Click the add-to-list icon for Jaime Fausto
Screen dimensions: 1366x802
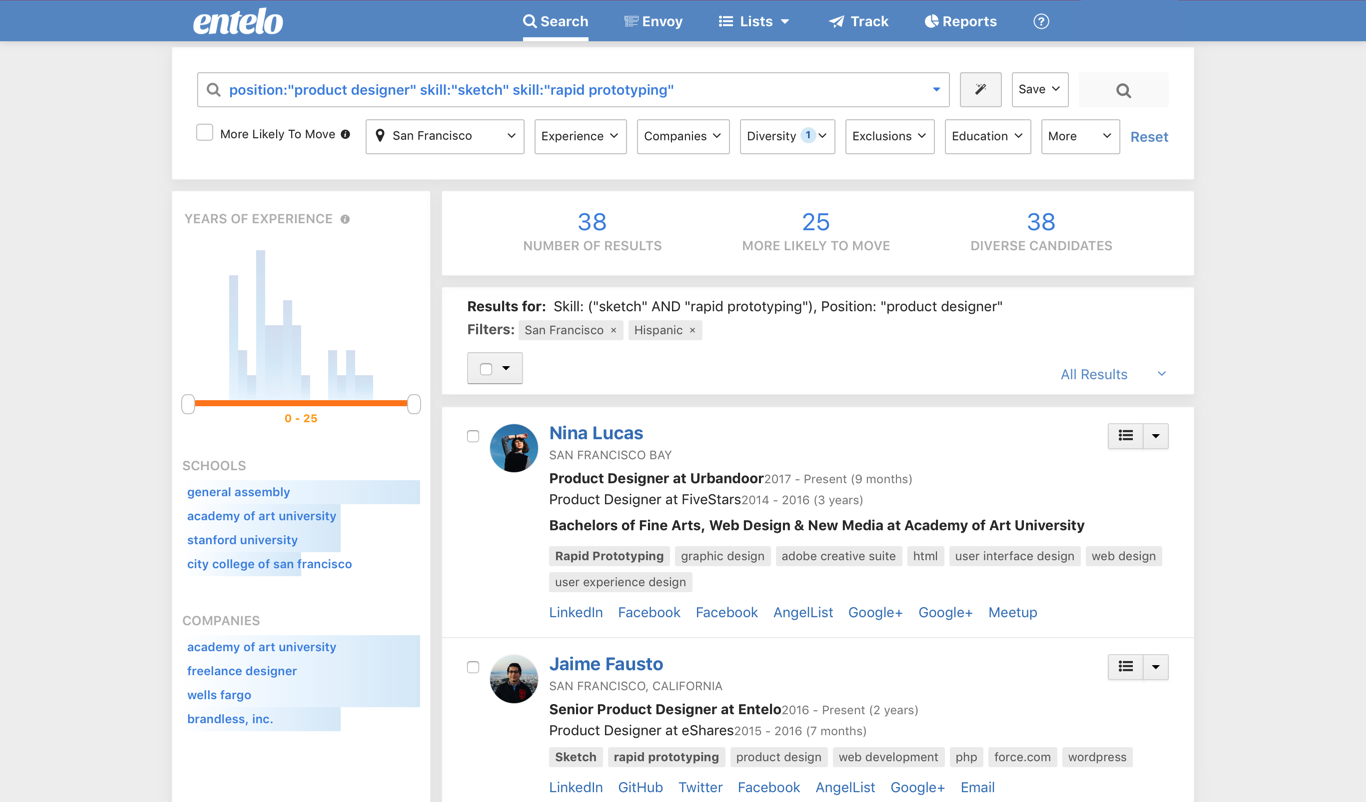pyautogui.click(x=1125, y=667)
